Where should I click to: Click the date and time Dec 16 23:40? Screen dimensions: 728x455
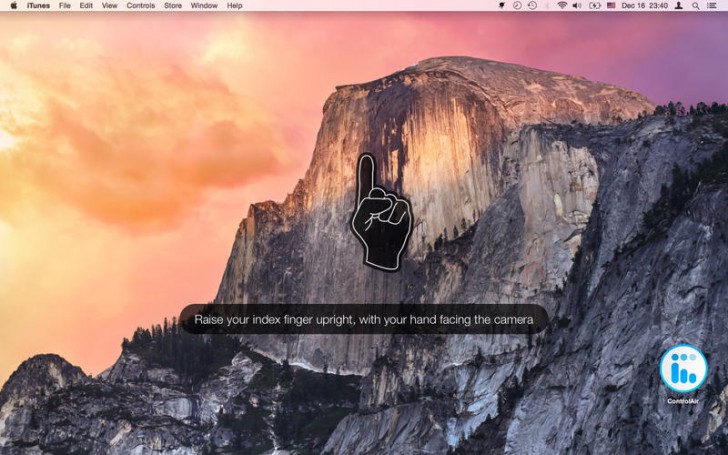(x=644, y=6)
